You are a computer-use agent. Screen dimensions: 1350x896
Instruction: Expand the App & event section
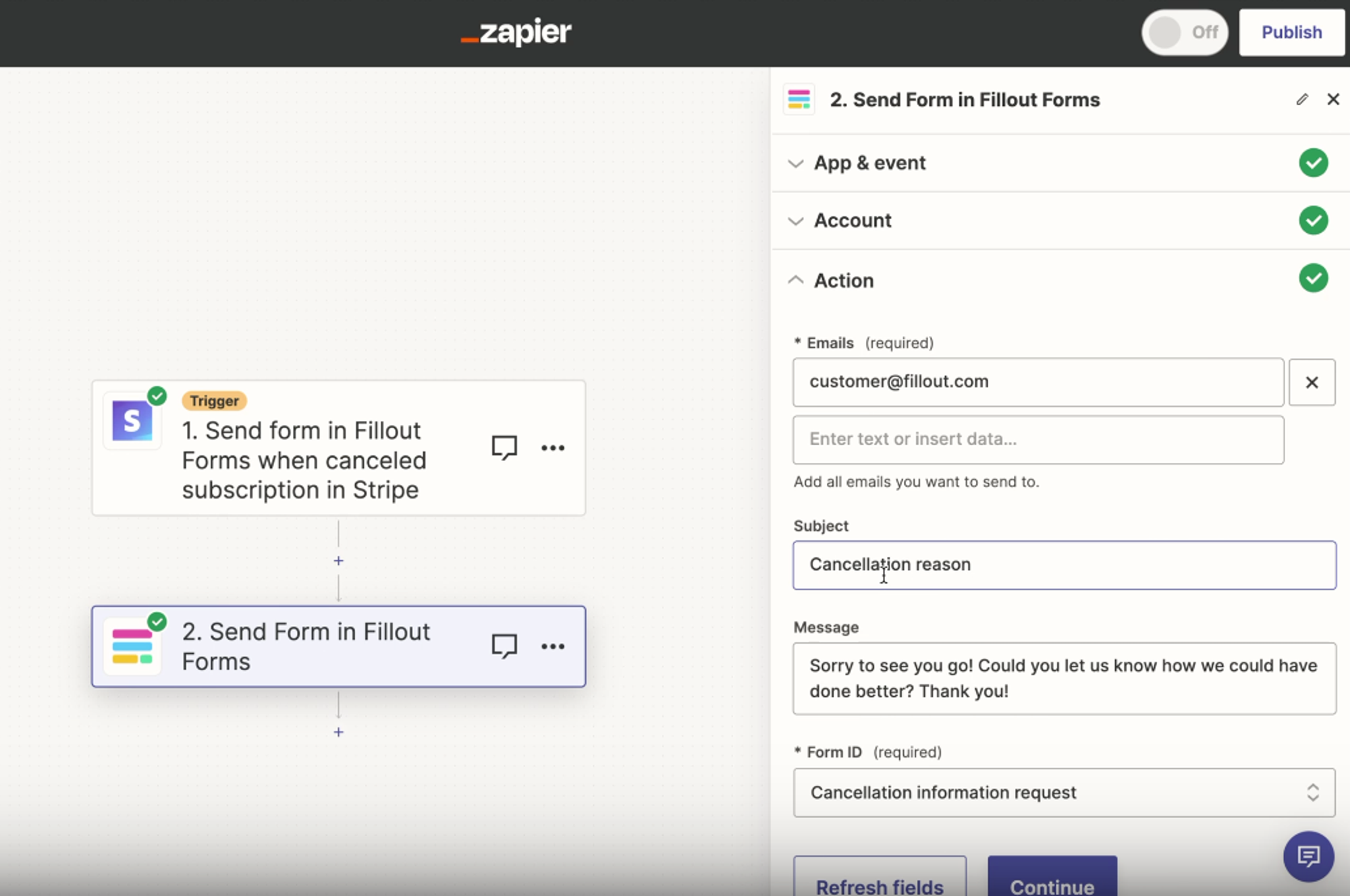868,163
